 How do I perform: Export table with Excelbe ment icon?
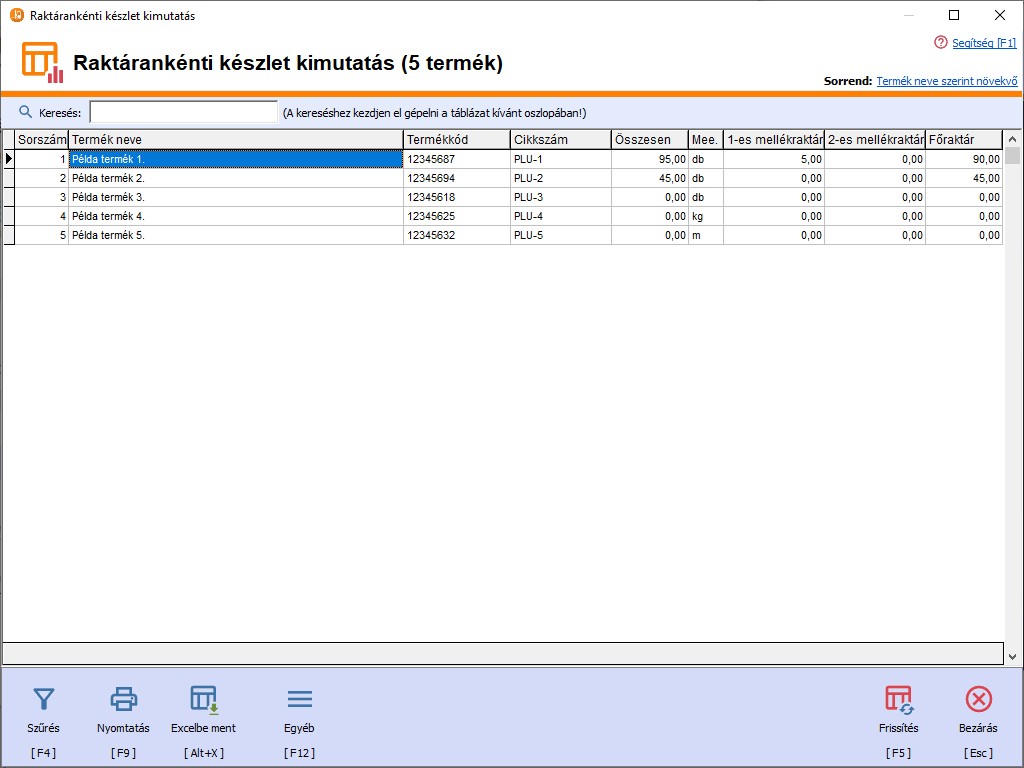[x=204, y=699]
